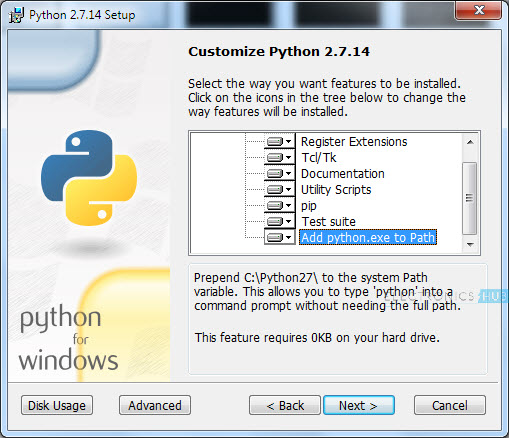Cancel the Python setup
Viewport: 509px width, 438px height.
450,405
